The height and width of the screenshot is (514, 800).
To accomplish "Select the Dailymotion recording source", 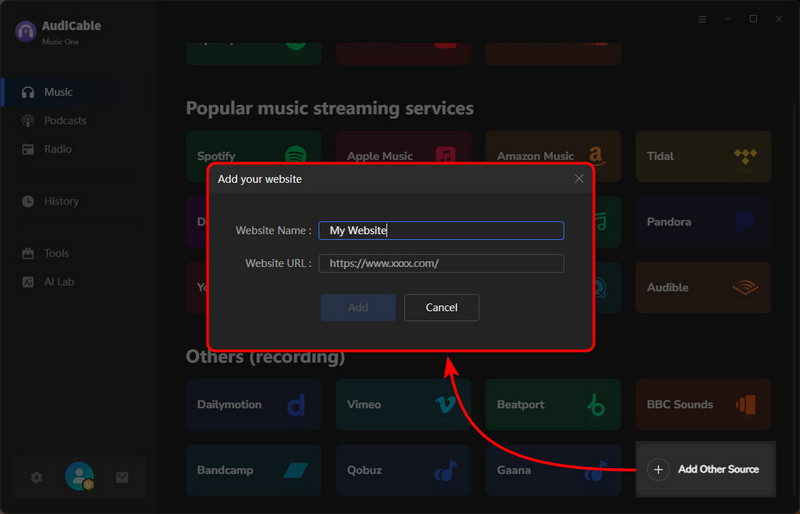I will pyautogui.click(x=254, y=404).
